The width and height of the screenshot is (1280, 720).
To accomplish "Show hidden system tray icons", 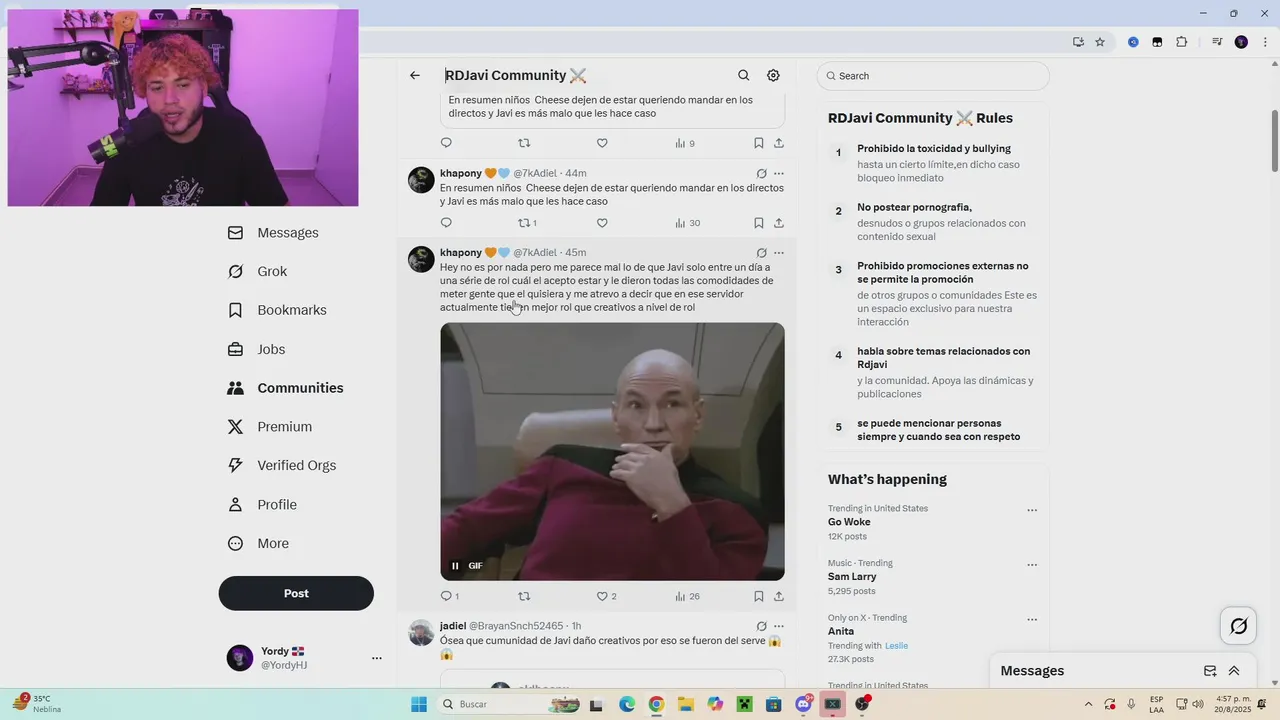I will click(x=1089, y=704).
